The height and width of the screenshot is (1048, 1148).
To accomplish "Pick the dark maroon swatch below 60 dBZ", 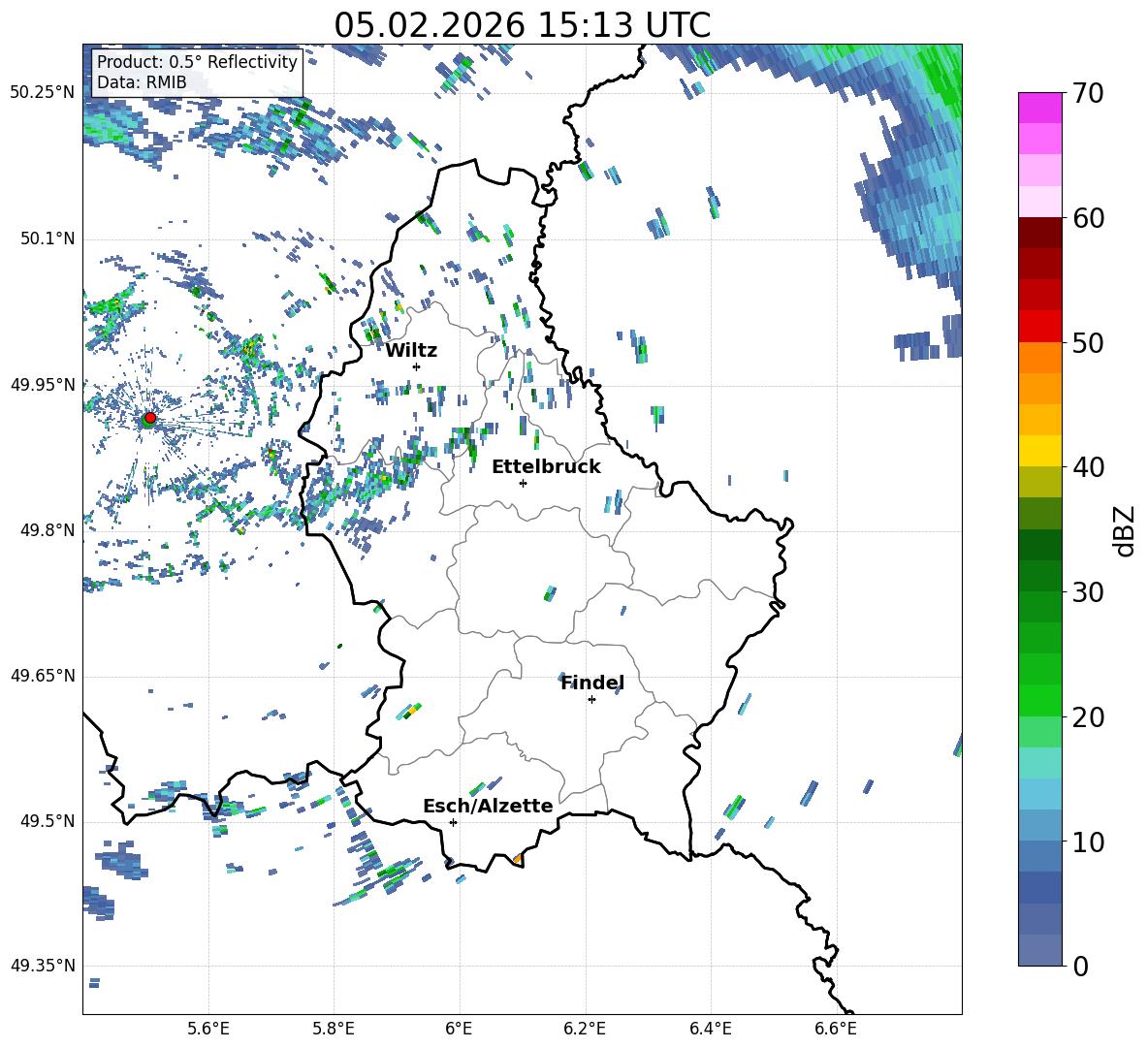I will tap(1040, 233).
